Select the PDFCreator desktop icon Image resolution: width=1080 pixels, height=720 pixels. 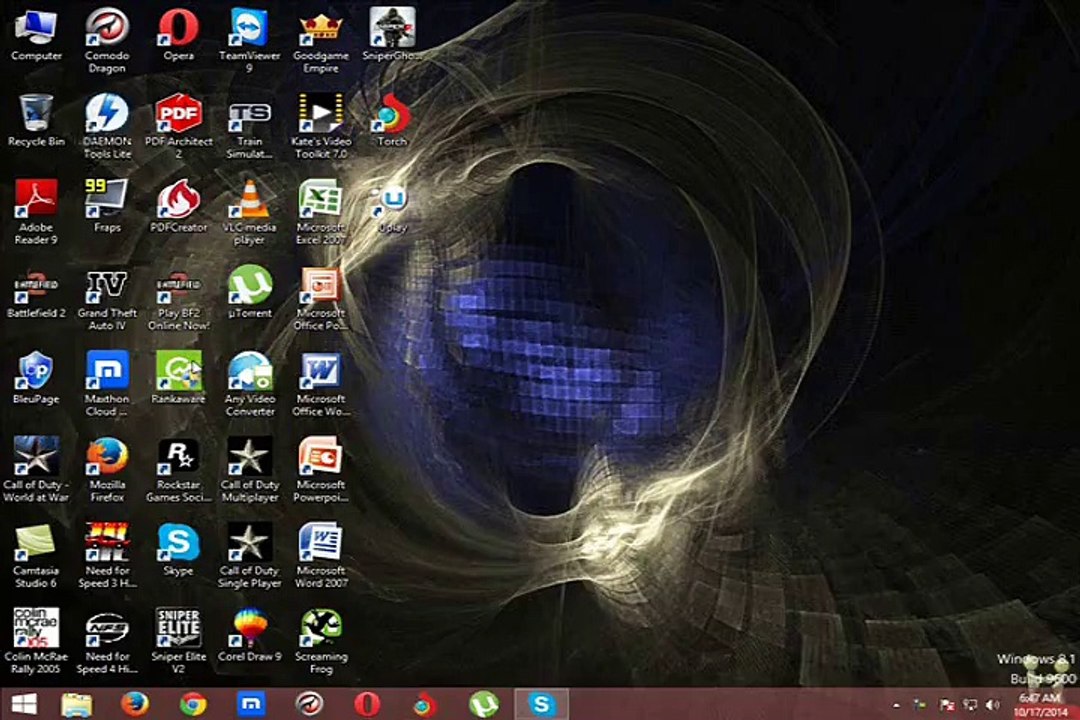coord(178,207)
